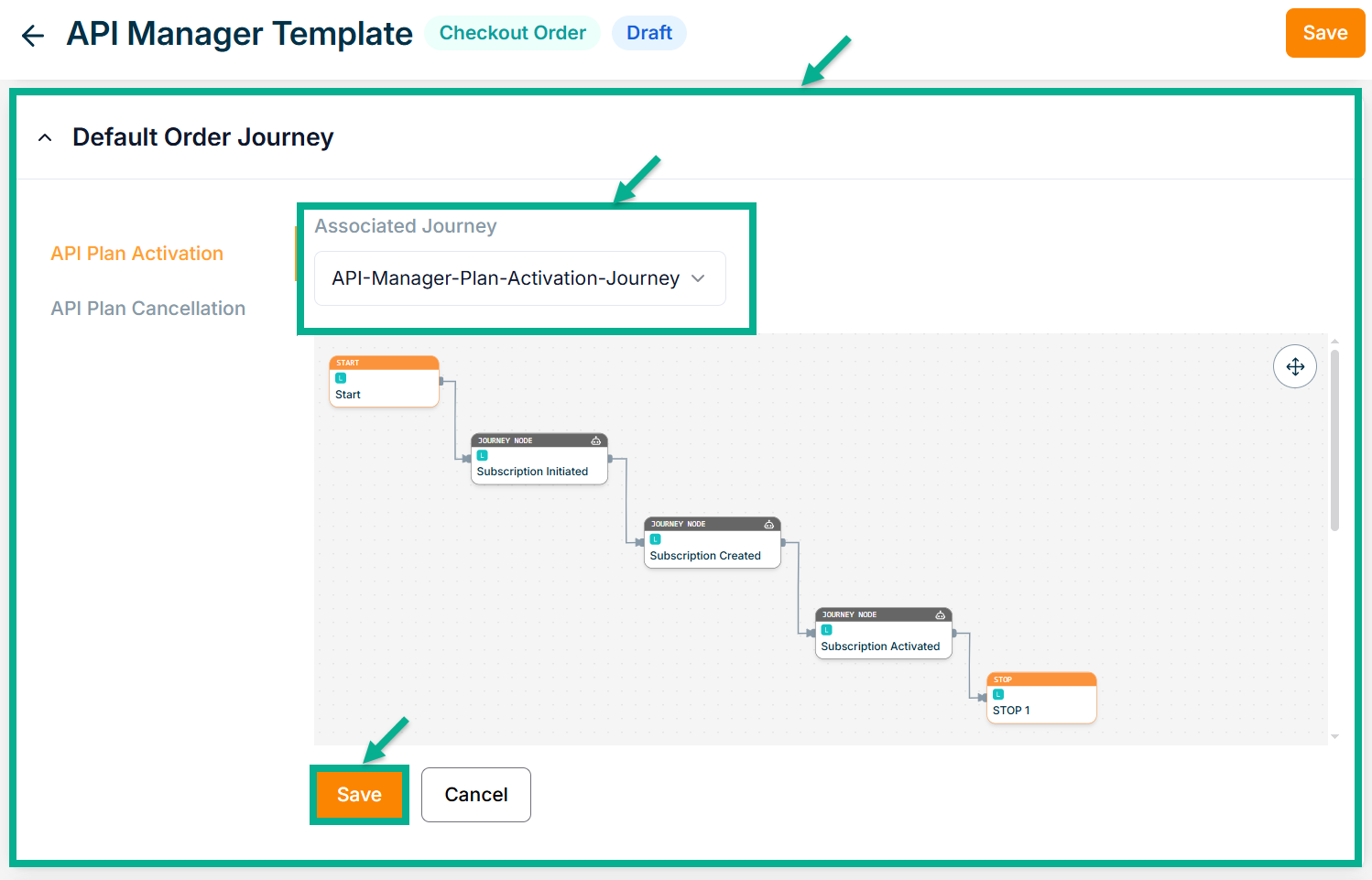Click robot icon on Subscription Initiated node
Screen dimensions: 1372x880
click(x=596, y=440)
